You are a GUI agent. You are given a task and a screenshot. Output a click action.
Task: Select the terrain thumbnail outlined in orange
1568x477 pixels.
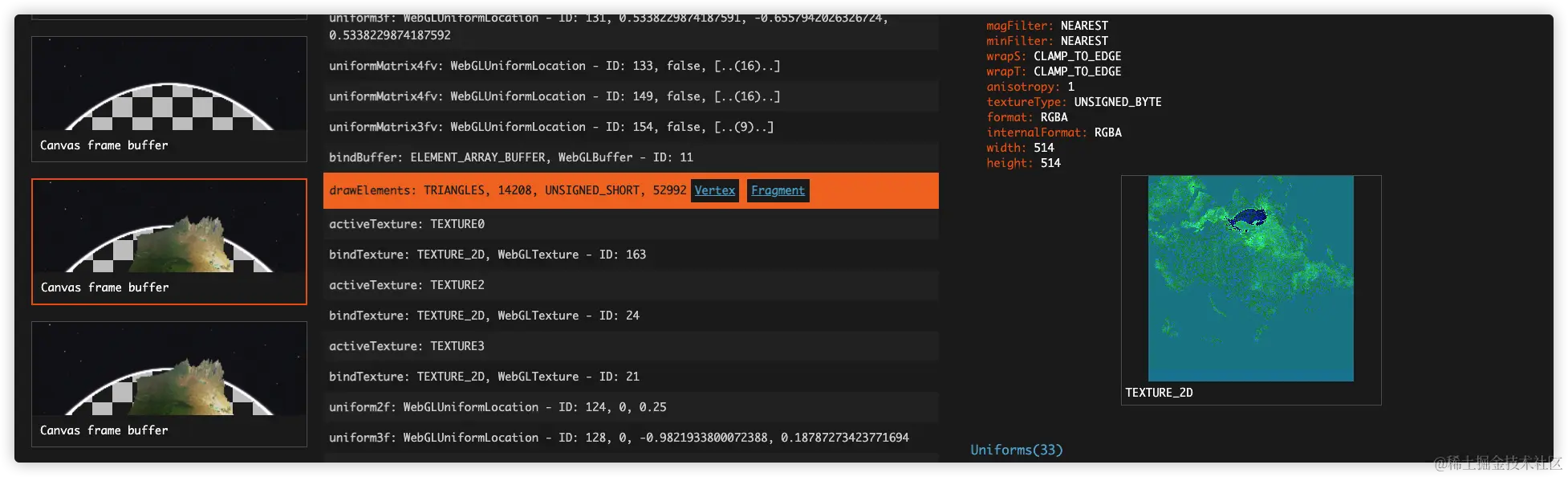[169, 242]
